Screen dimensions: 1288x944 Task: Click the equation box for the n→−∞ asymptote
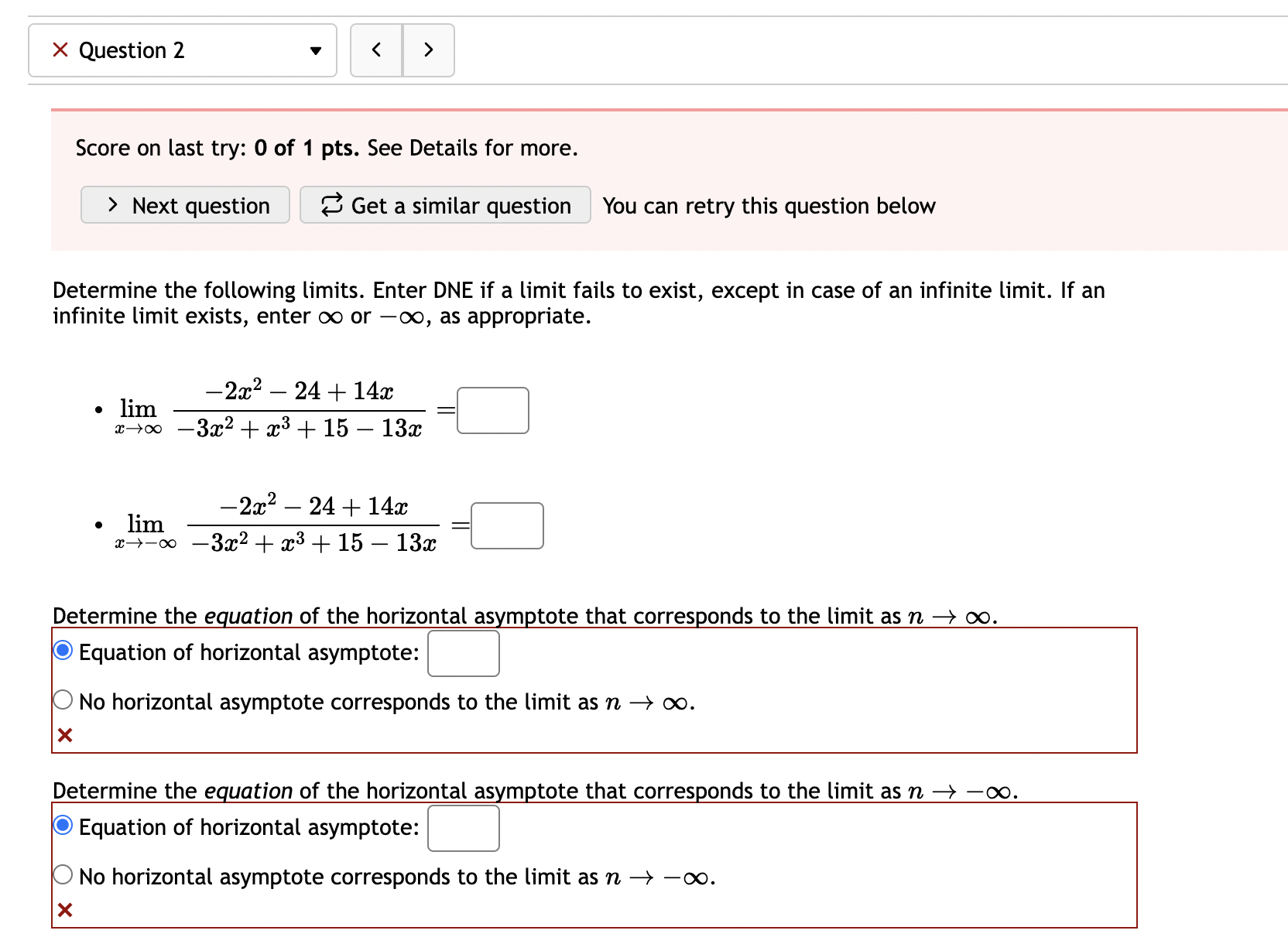pyautogui.click(x=463, y=828)
